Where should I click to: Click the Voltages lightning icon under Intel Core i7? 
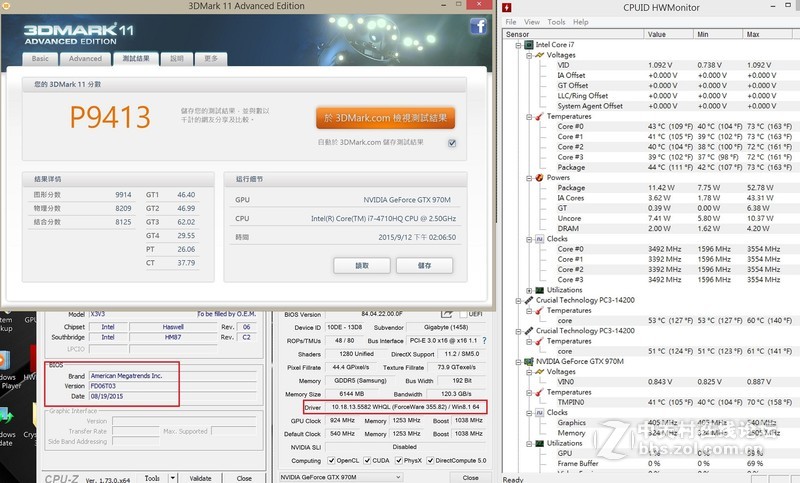tap(539, 55)
